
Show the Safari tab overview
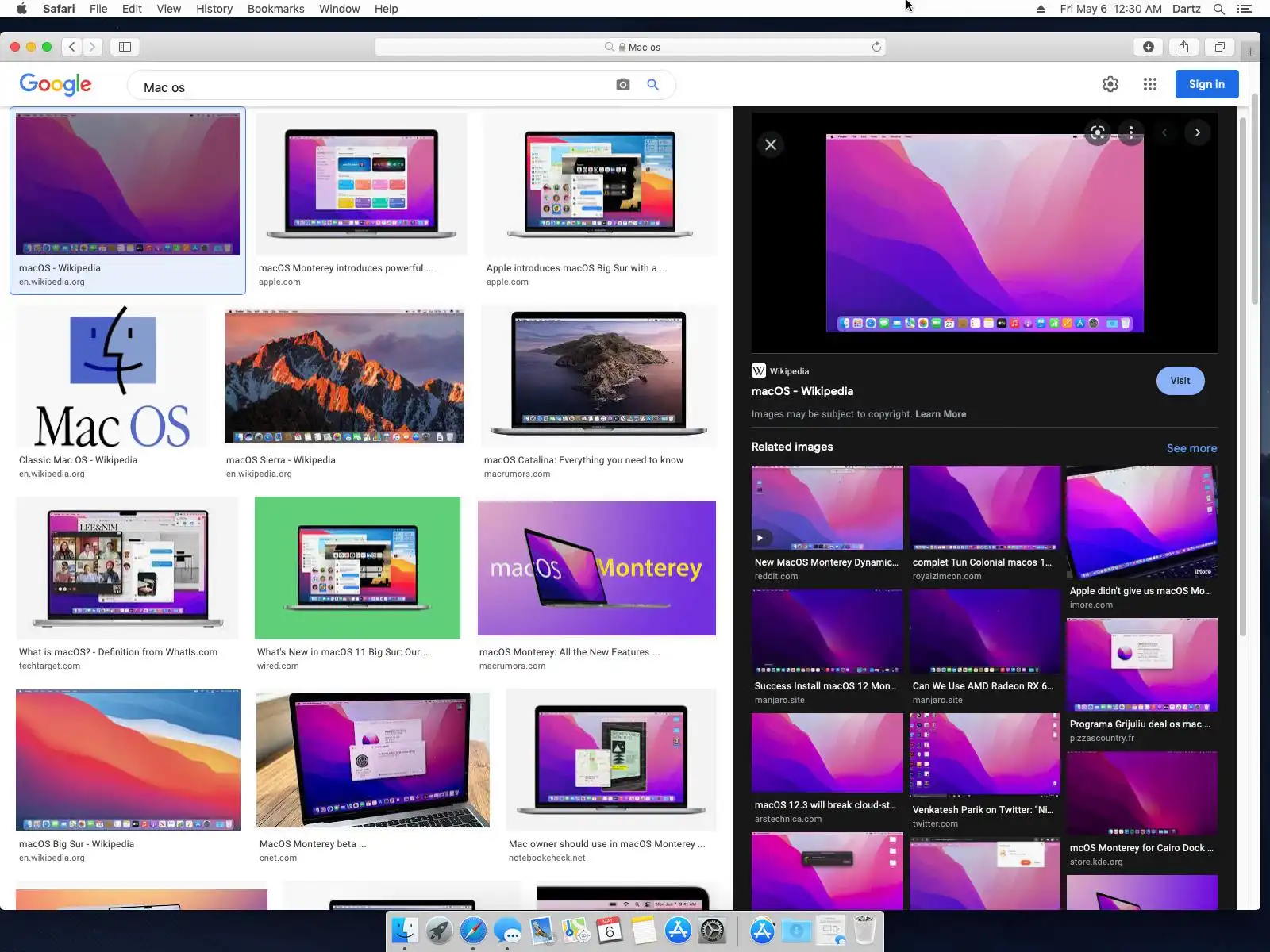pos(1220,47)
